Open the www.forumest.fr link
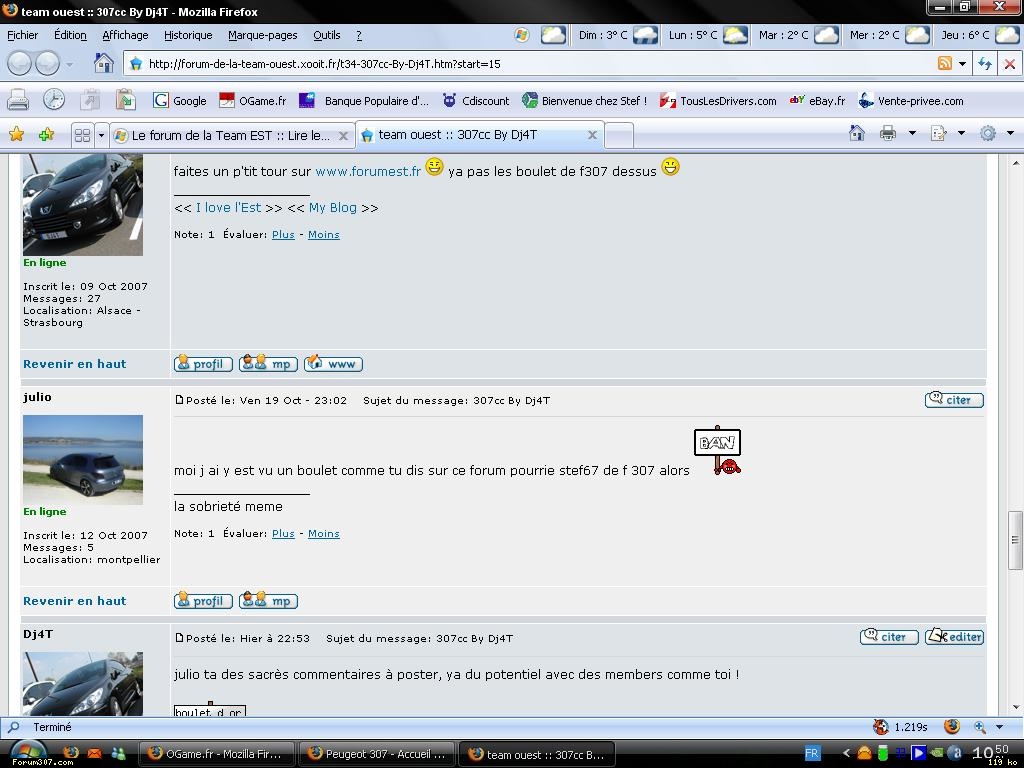1024x768 pixels. pos(368,172)
